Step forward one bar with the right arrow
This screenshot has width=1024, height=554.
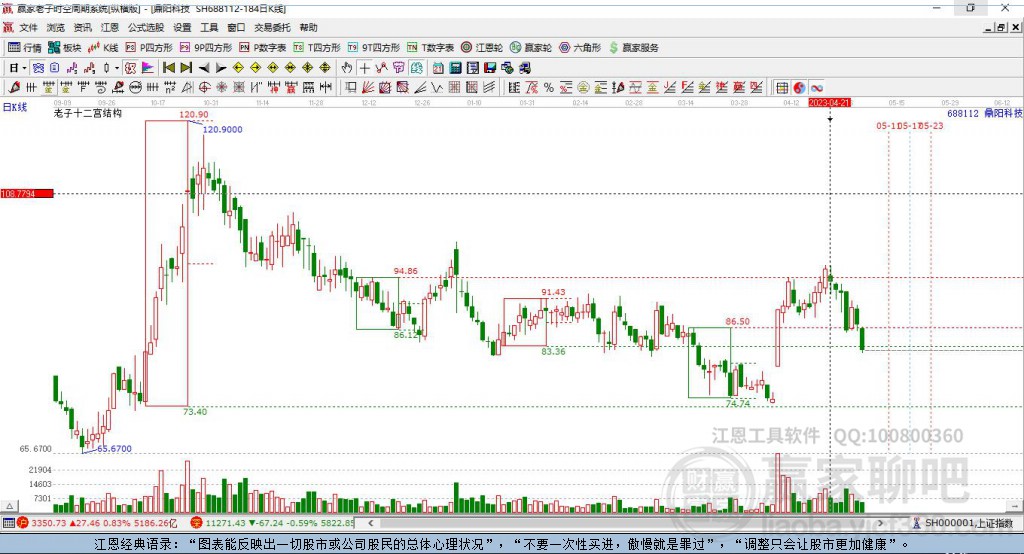(x=221, y=68)
